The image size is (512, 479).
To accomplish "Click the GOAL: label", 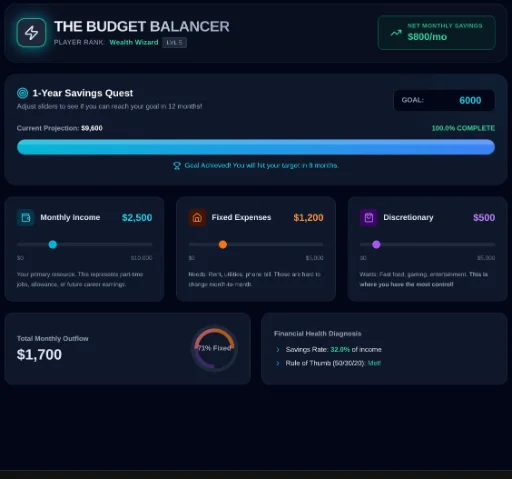I will (413, 100).
